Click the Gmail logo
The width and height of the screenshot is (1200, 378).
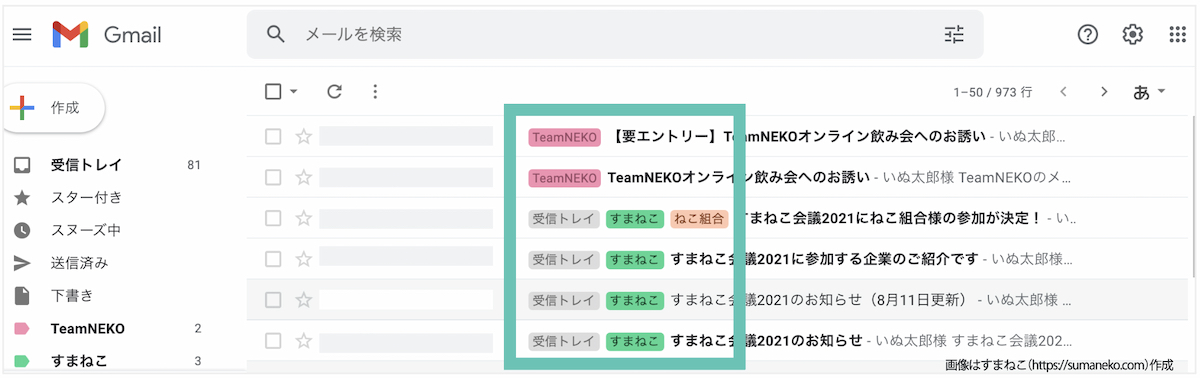click(107, 35)
